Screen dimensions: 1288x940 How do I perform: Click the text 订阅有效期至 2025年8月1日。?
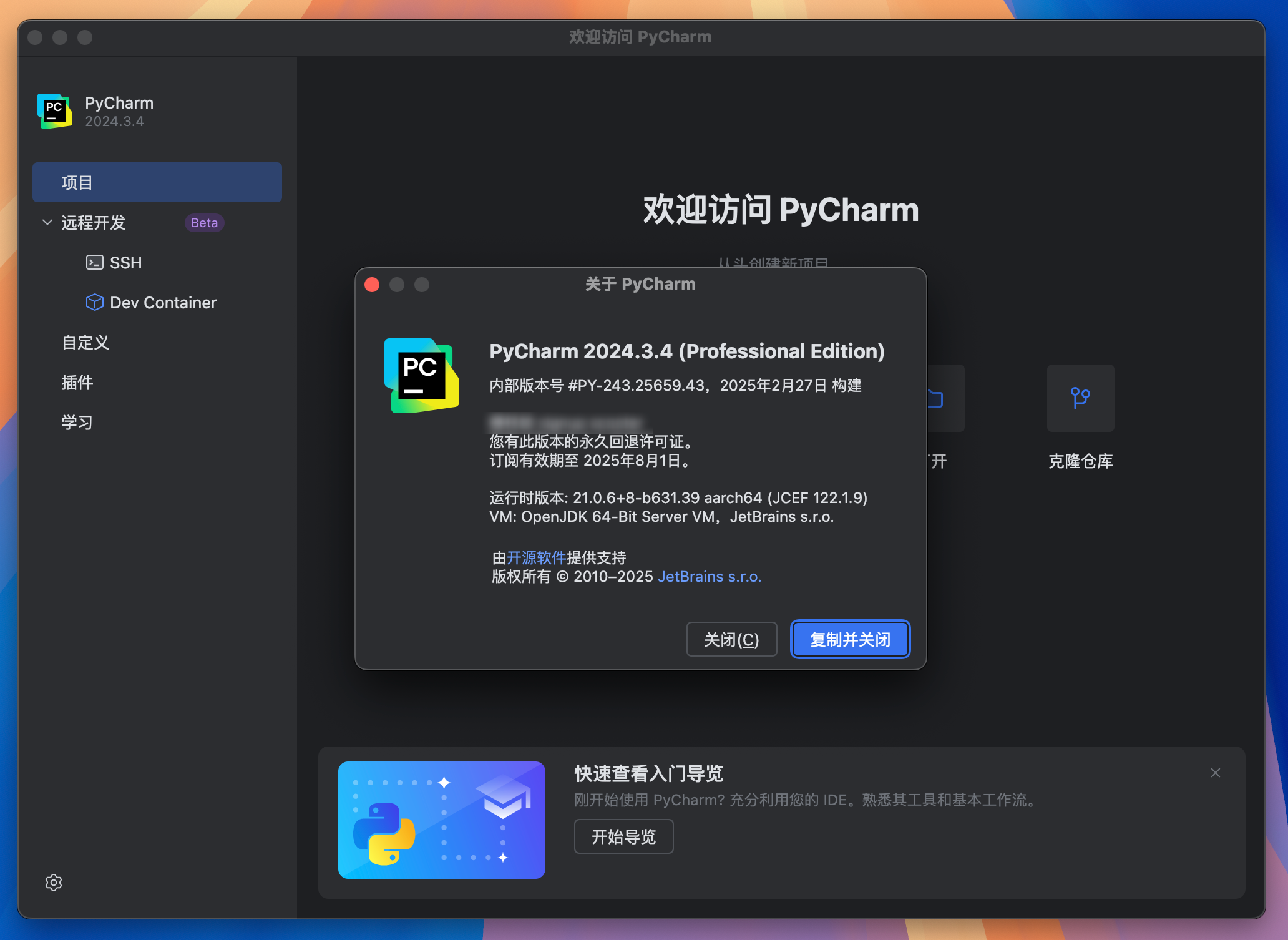coord(590,461)
